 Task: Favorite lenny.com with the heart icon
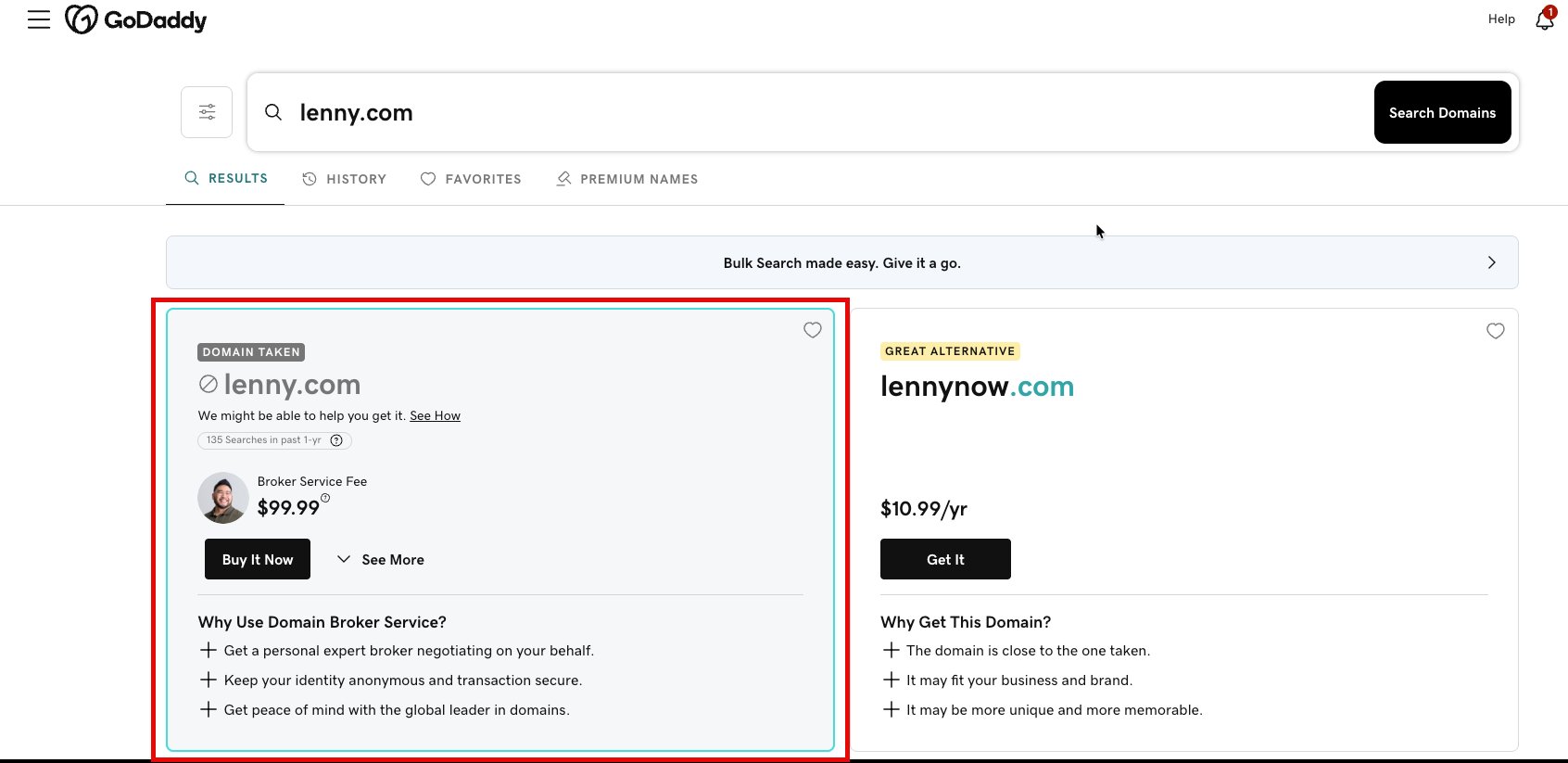(x=813, y=330)
